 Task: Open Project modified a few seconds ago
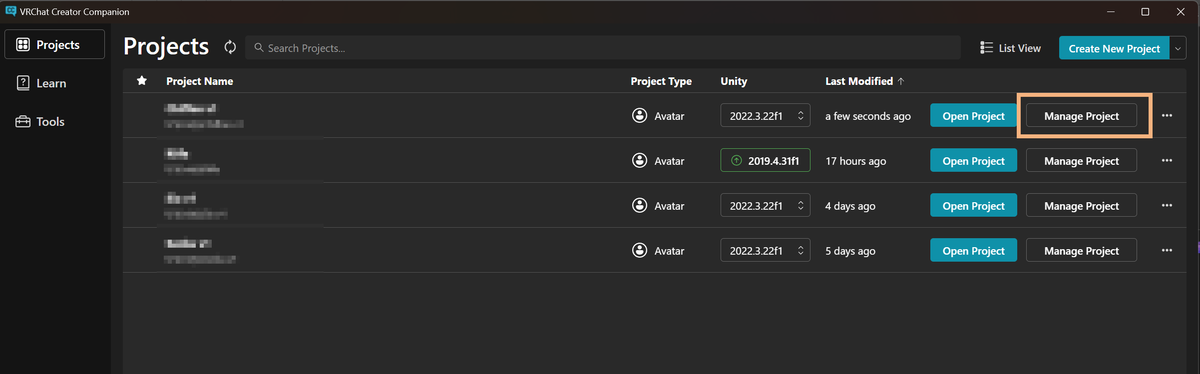coord(973,116)
